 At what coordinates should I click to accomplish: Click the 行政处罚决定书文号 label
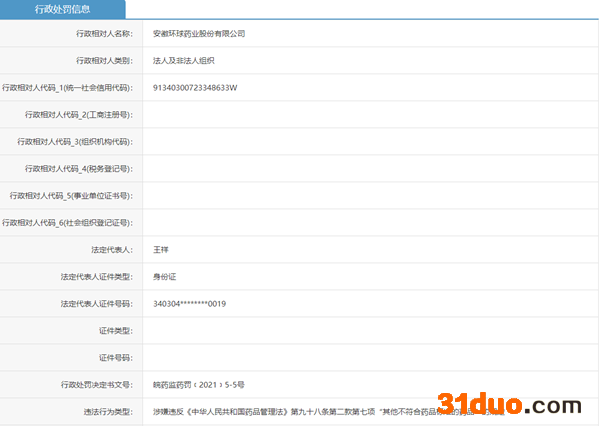click(x=96, y=384)
